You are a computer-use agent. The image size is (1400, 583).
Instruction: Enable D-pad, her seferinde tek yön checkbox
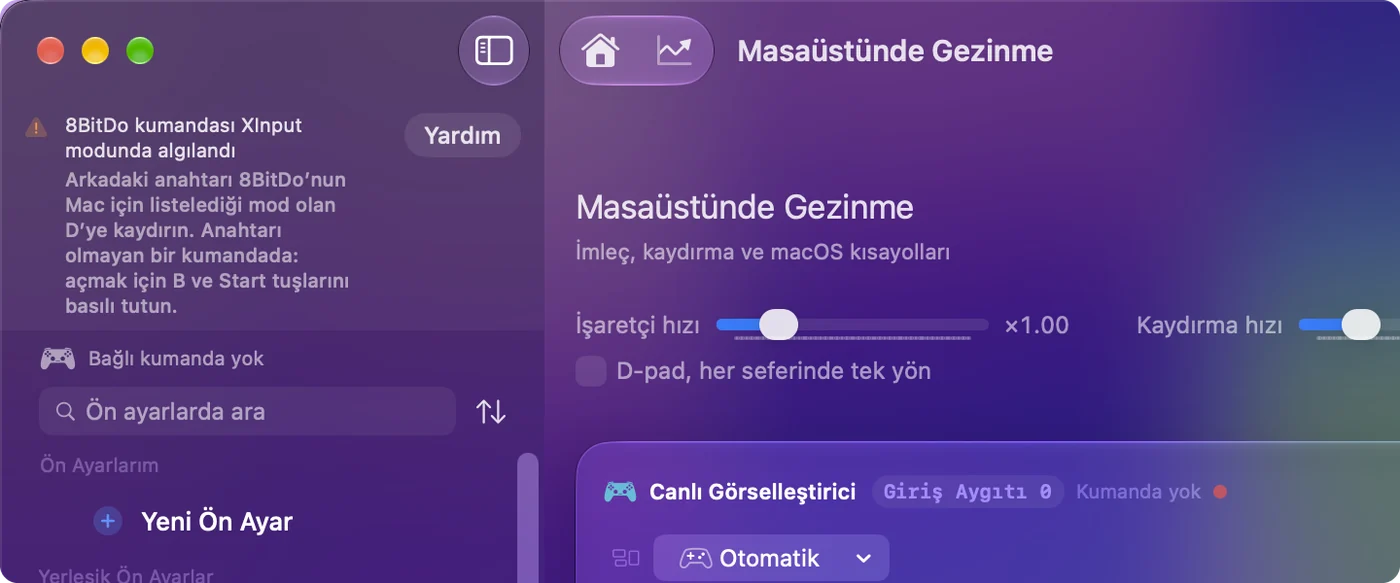pos(591,372)
